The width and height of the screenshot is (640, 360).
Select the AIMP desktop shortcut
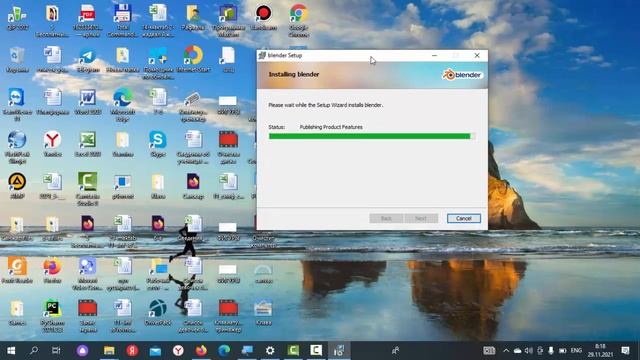click(x=17, y=186)
